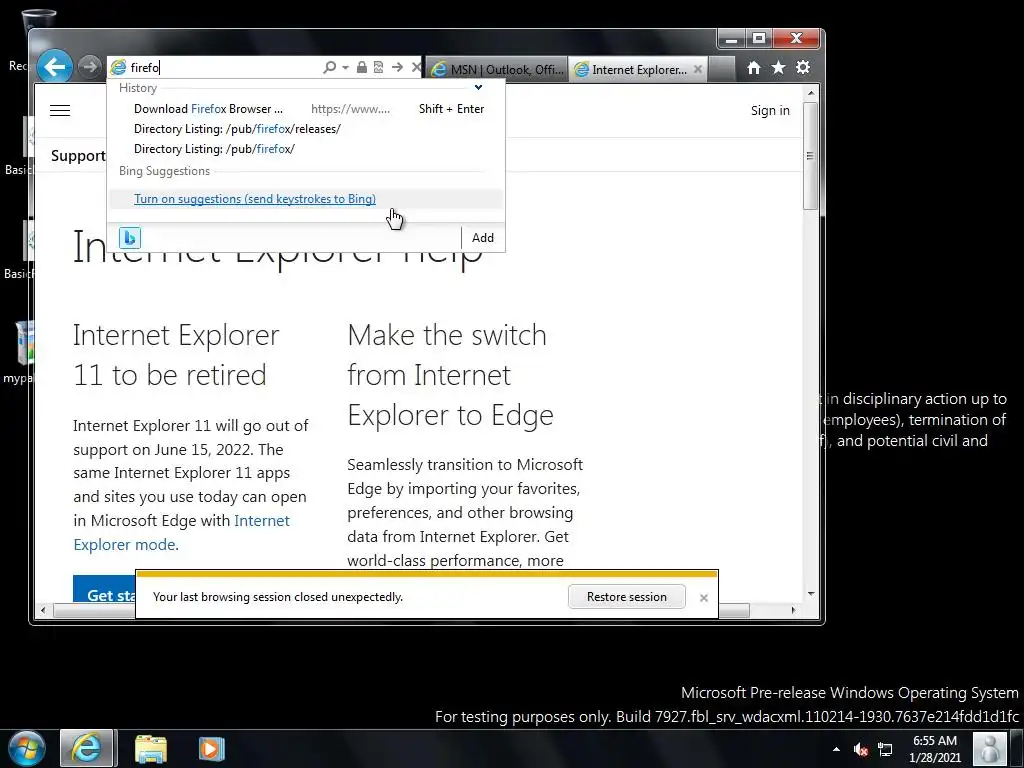Click the site icon in address bar

[118, 67]
